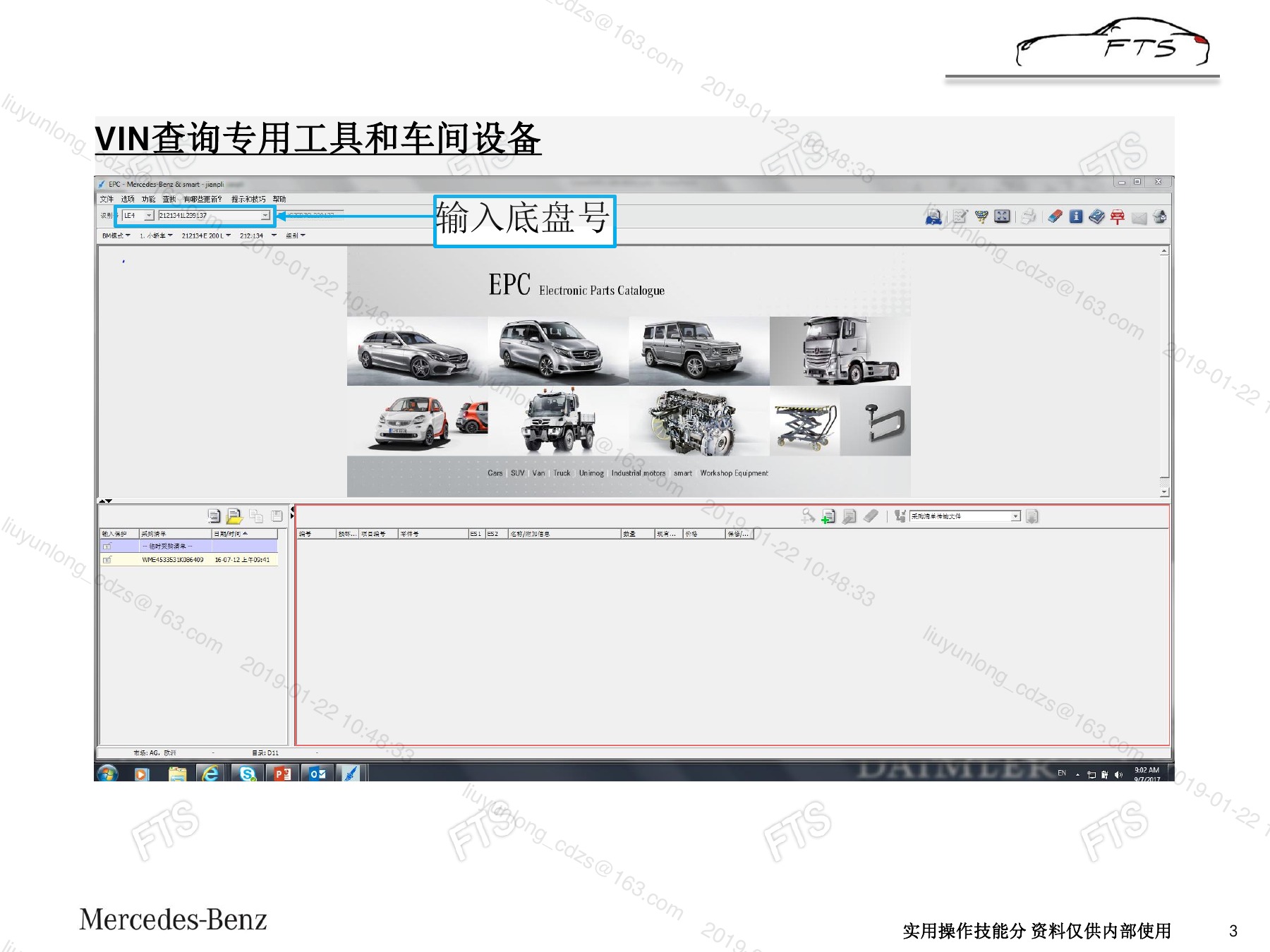Click the 名称/附加信息 column header
This screenshot has width=1270, height=952.
pyautogui.click(x=564, y=534)
